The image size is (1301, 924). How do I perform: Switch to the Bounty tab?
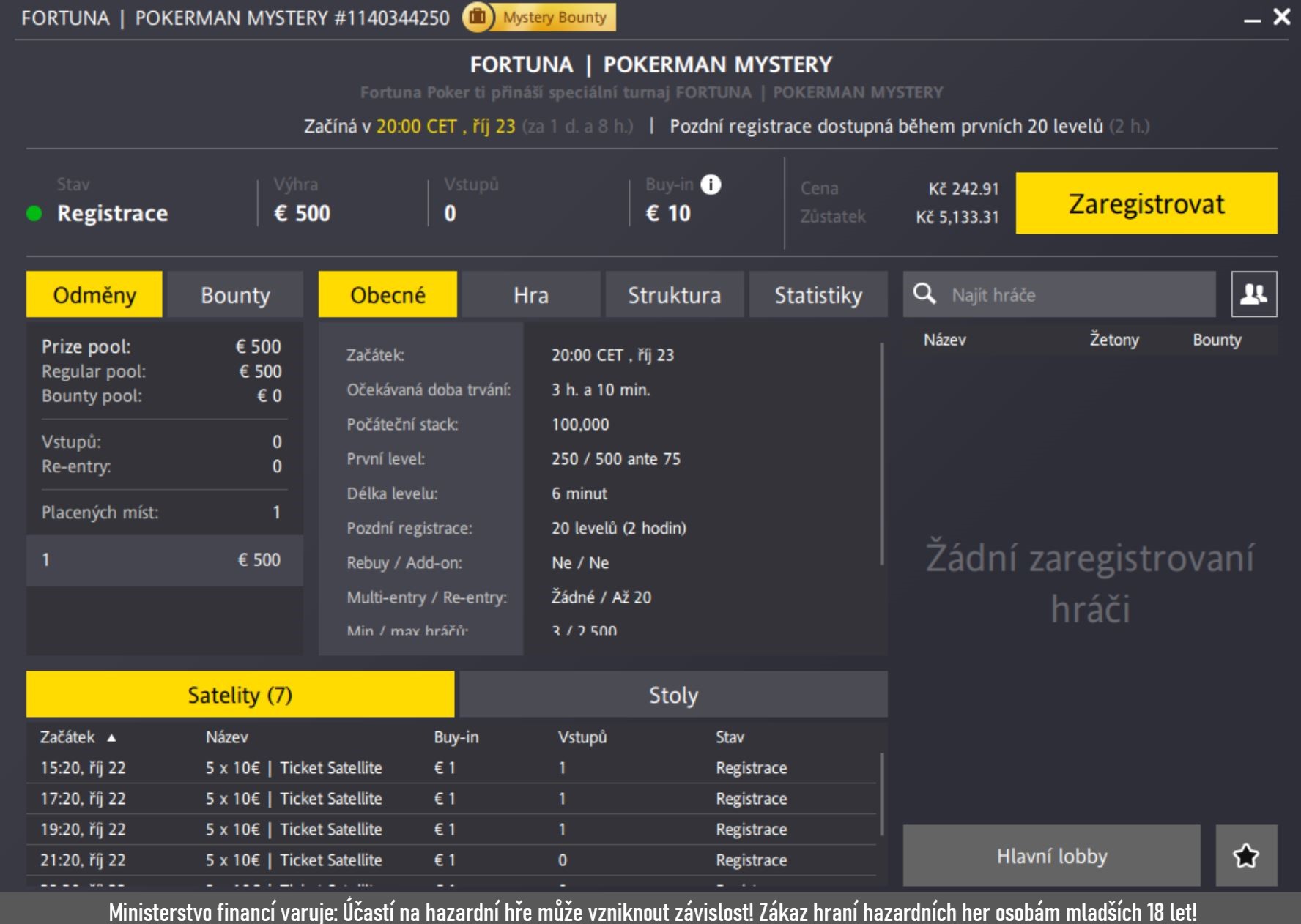pos(235,295)
